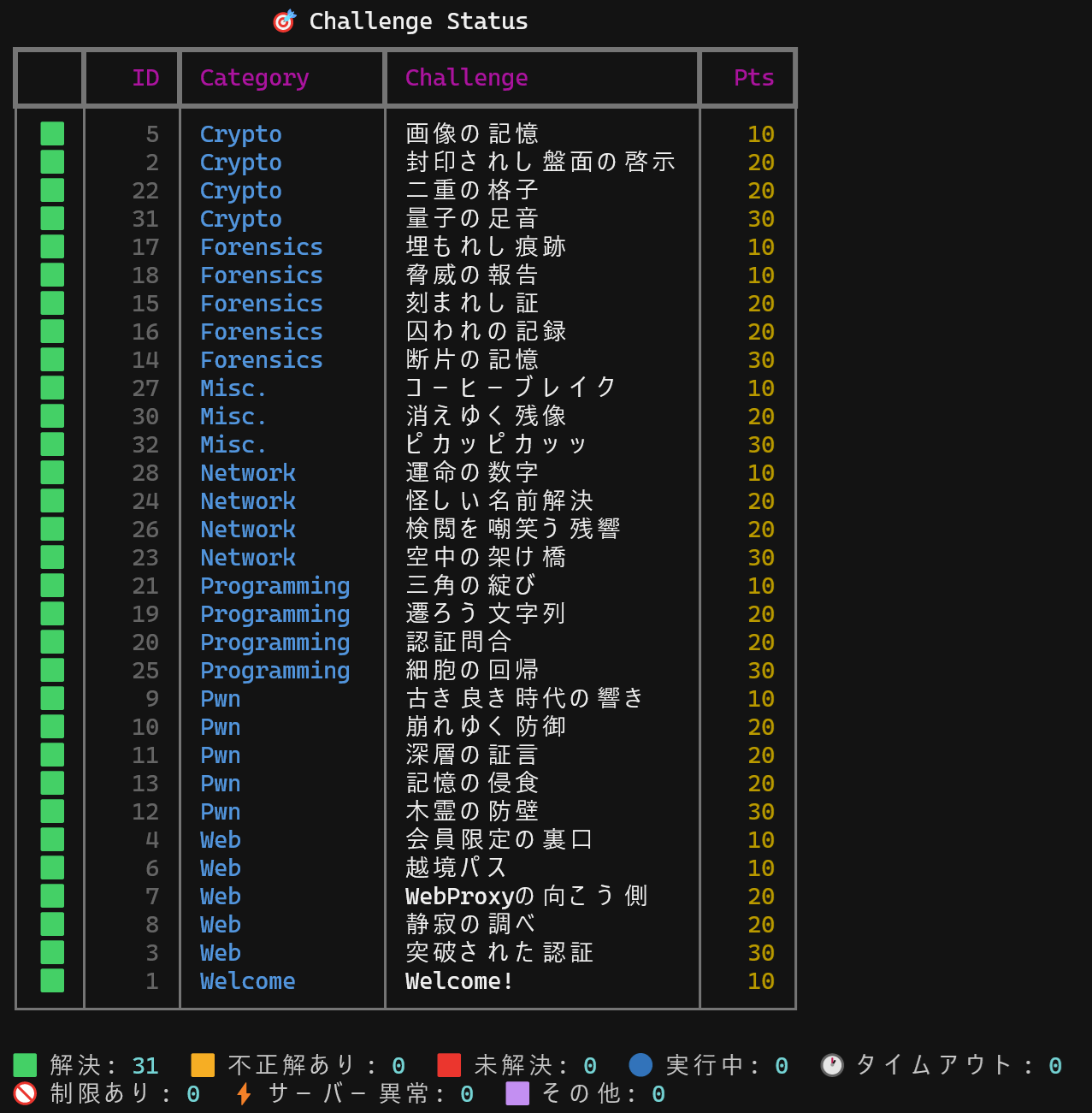Screen dimensions: 1092x1113
Task: Click status square for 木霊の防壁 row
Action: pos(52,811)
